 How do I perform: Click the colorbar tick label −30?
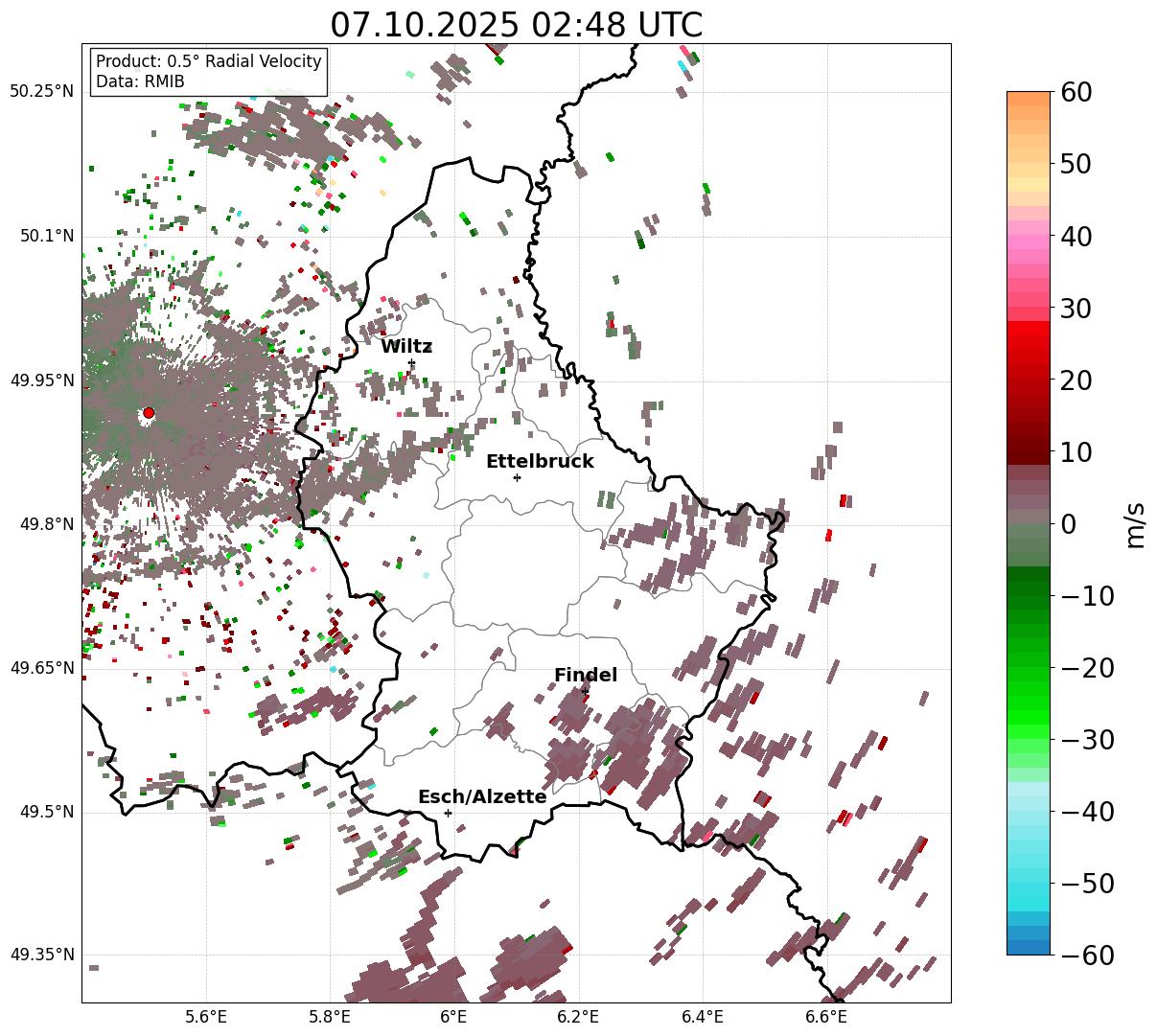click(1087, 740)
